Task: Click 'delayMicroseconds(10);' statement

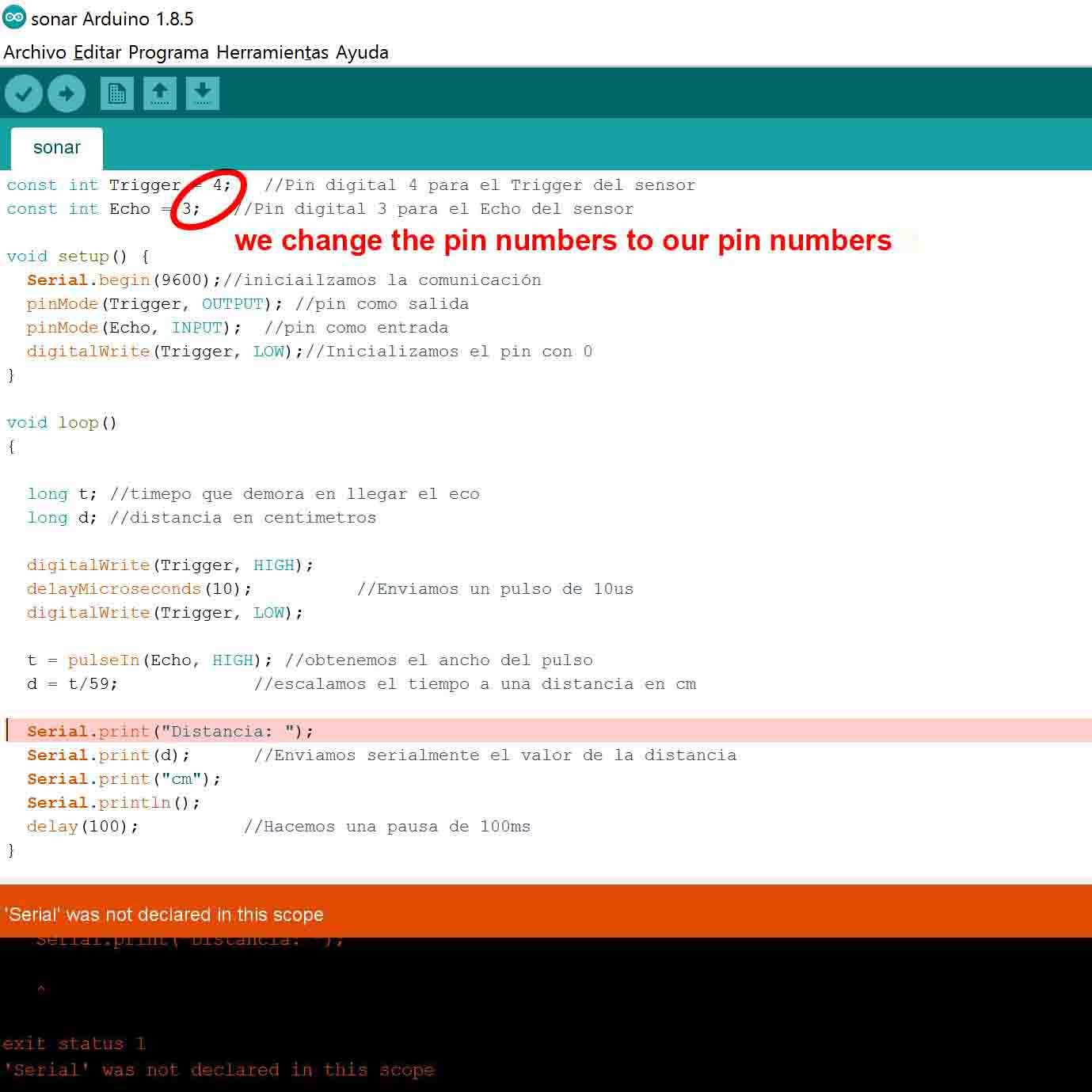Action: [x=139, y=589]
